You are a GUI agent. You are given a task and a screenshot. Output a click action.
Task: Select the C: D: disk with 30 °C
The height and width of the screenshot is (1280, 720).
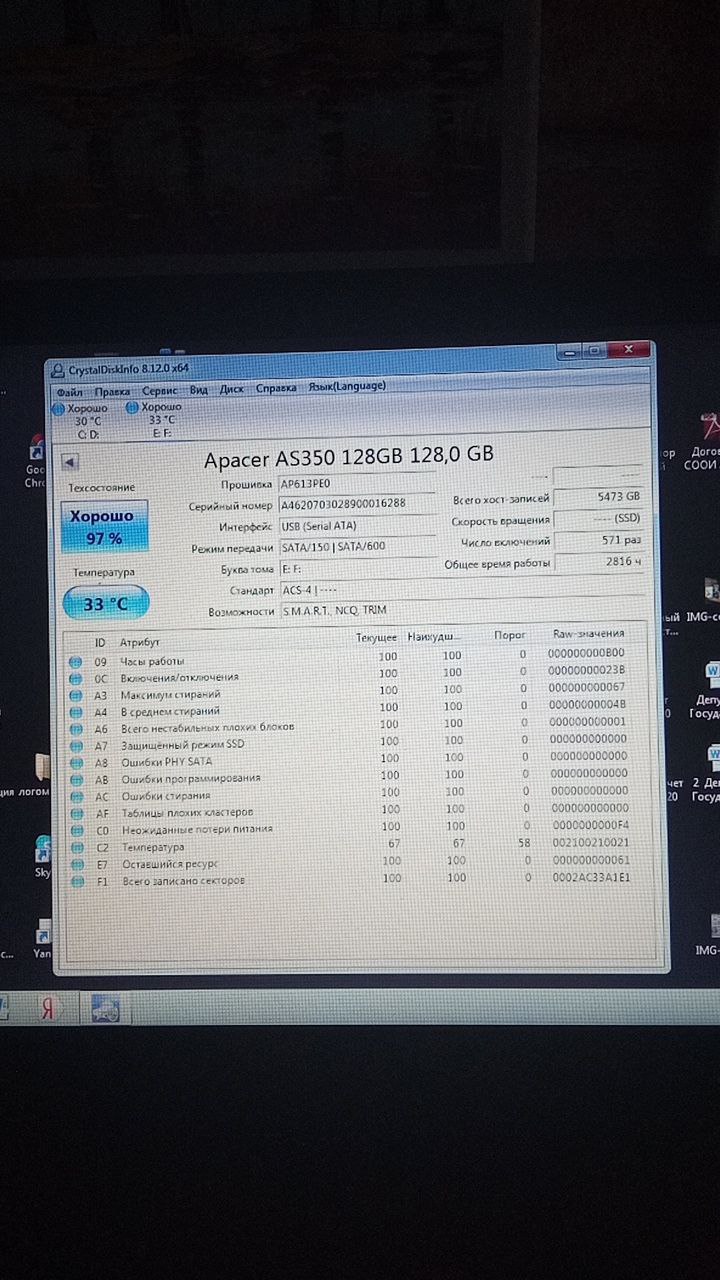pyautogui.click(x=82, y=420)
